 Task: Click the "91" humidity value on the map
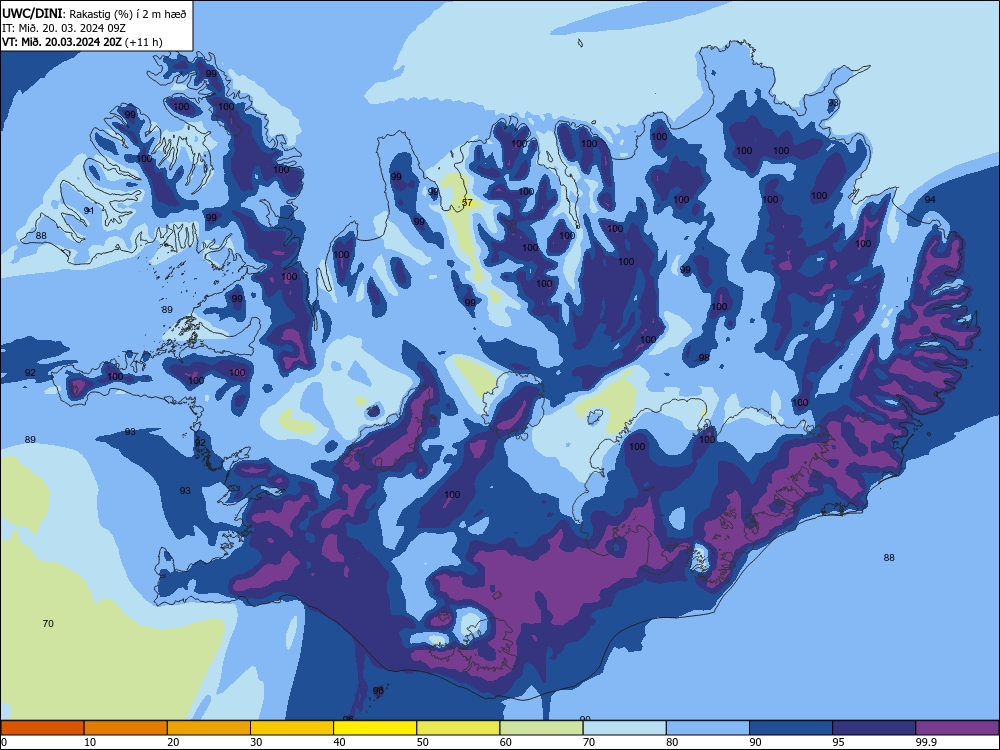point(89,210)
